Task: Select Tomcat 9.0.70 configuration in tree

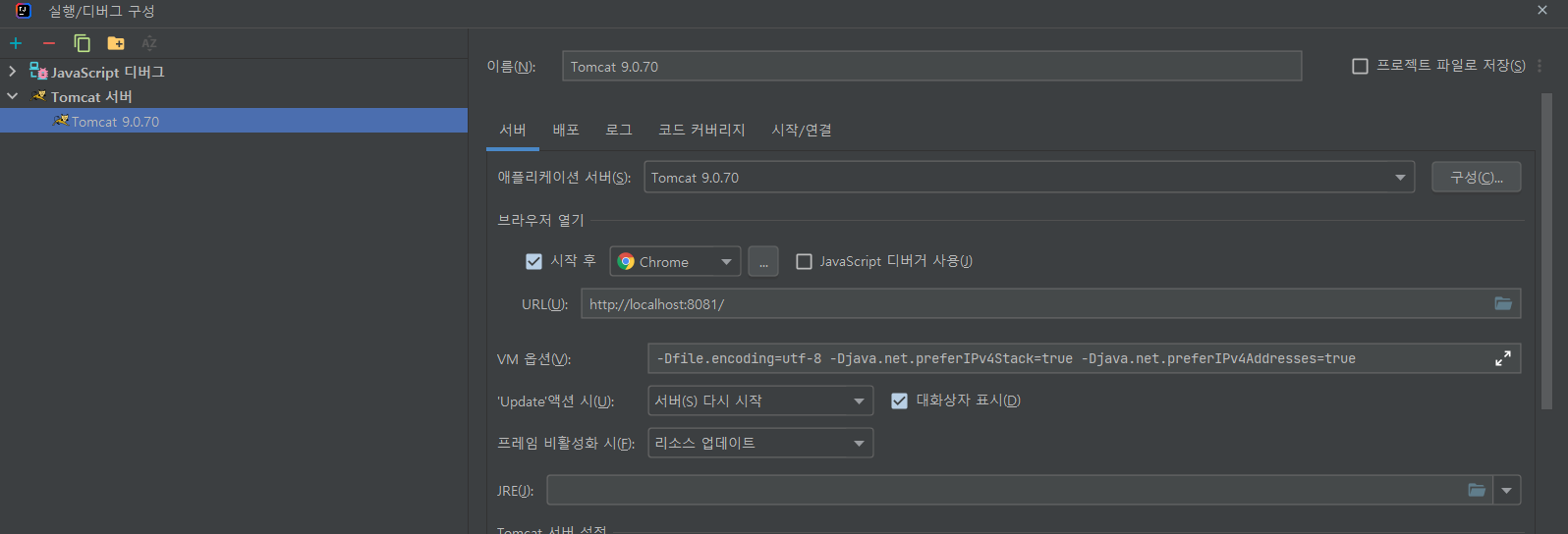Action: coord(234,121)
